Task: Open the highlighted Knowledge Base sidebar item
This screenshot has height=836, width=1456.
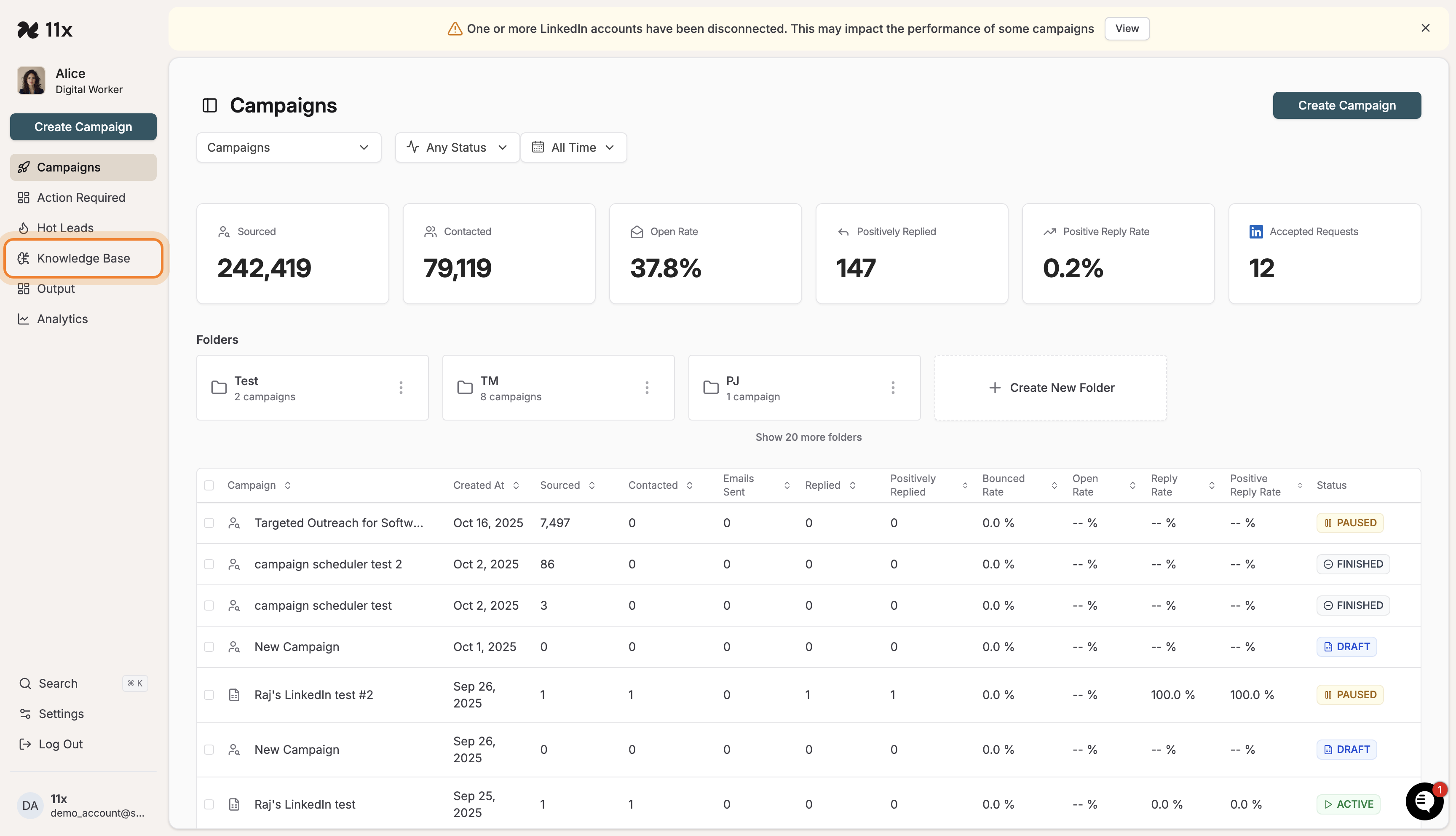Action: pyautogui.click(x=83, y=258)
